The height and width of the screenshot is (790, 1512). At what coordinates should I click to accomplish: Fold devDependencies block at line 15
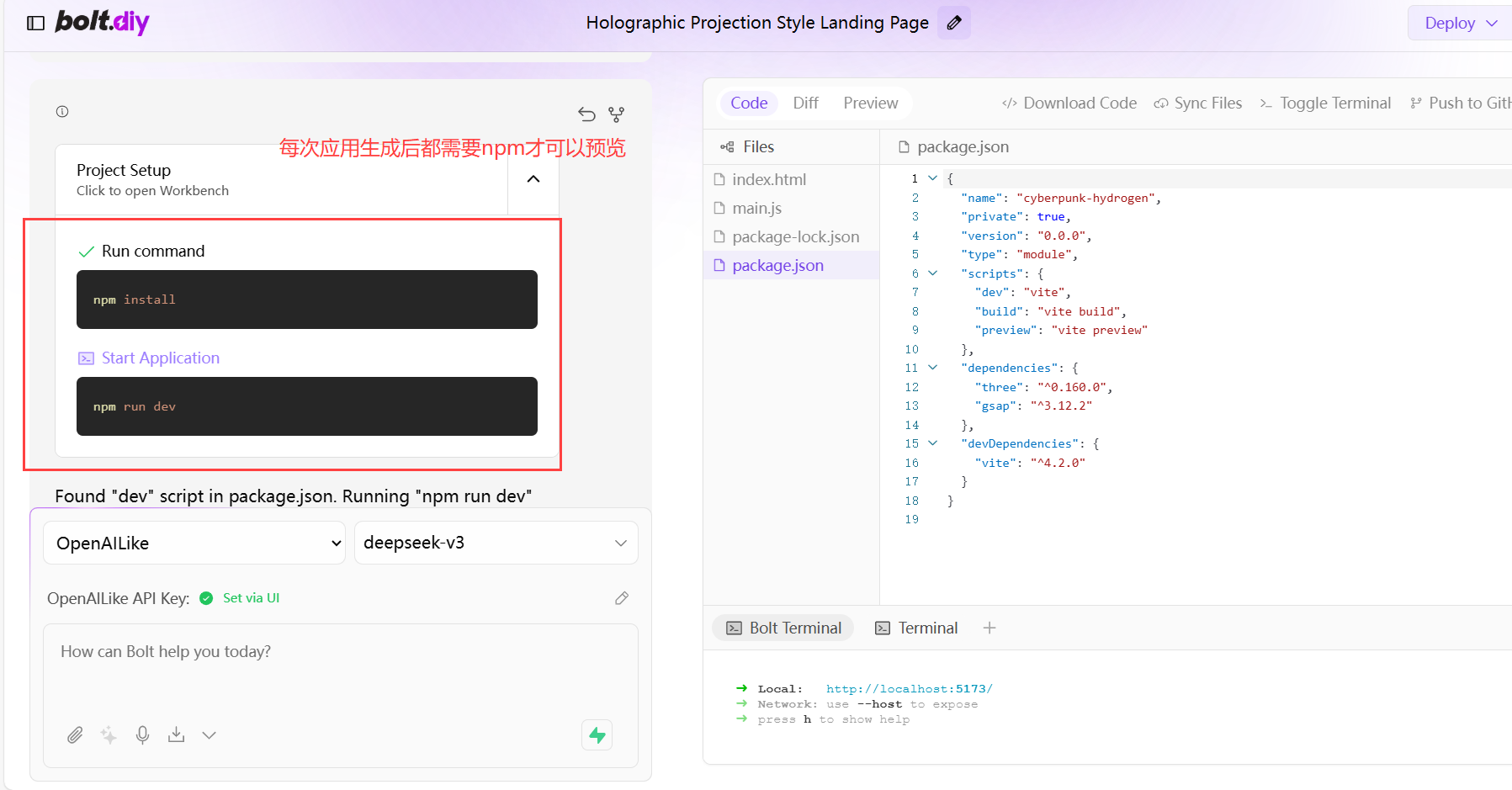click(x=932, y=443)
